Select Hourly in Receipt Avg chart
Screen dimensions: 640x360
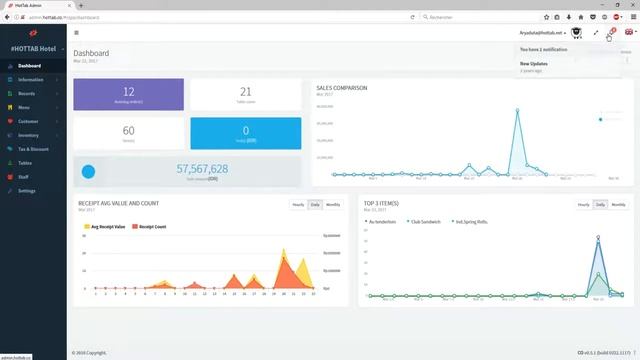(x=298, y=204)
